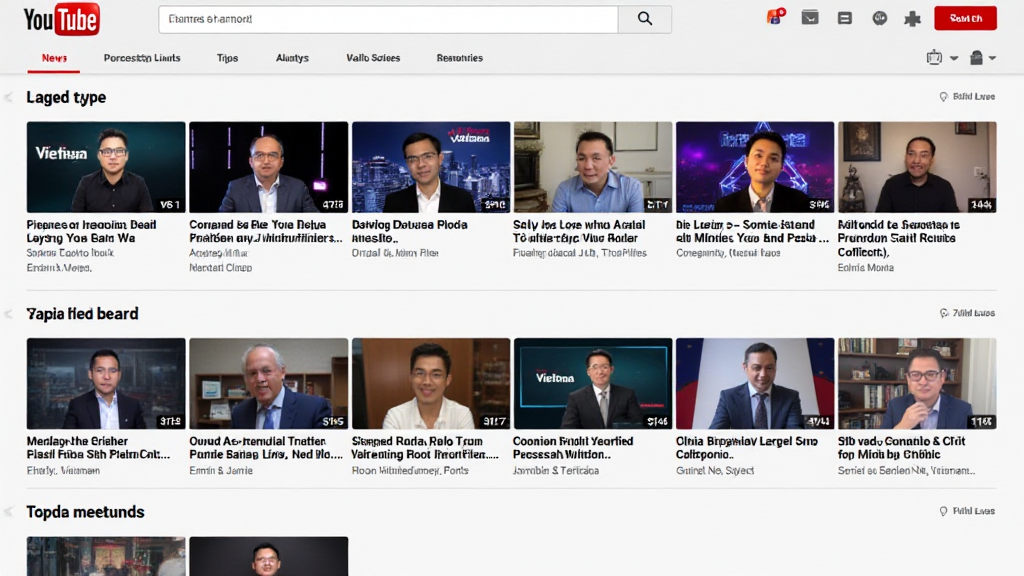Switch to the Trips category chip
1024x576 pixels.
pyautogui.click(x=227, y=57)
